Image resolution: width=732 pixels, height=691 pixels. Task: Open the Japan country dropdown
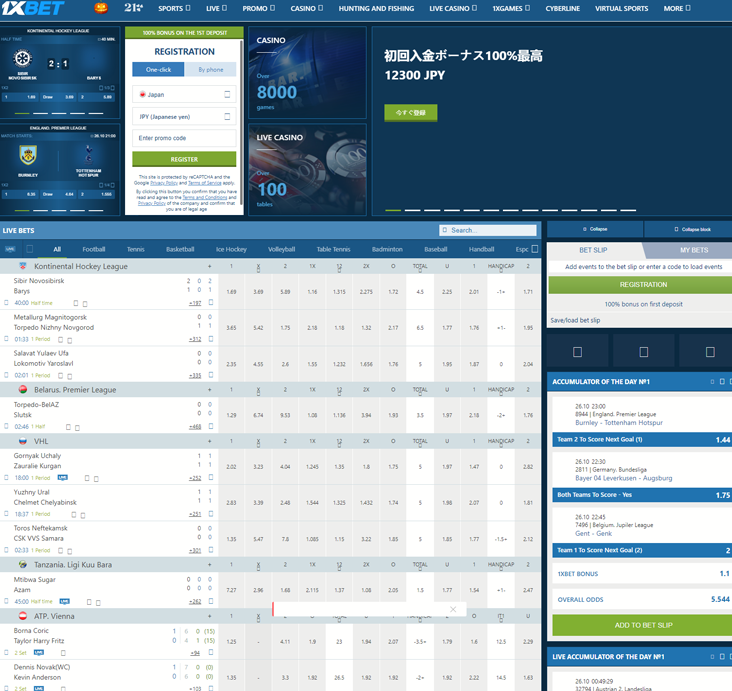184,94
